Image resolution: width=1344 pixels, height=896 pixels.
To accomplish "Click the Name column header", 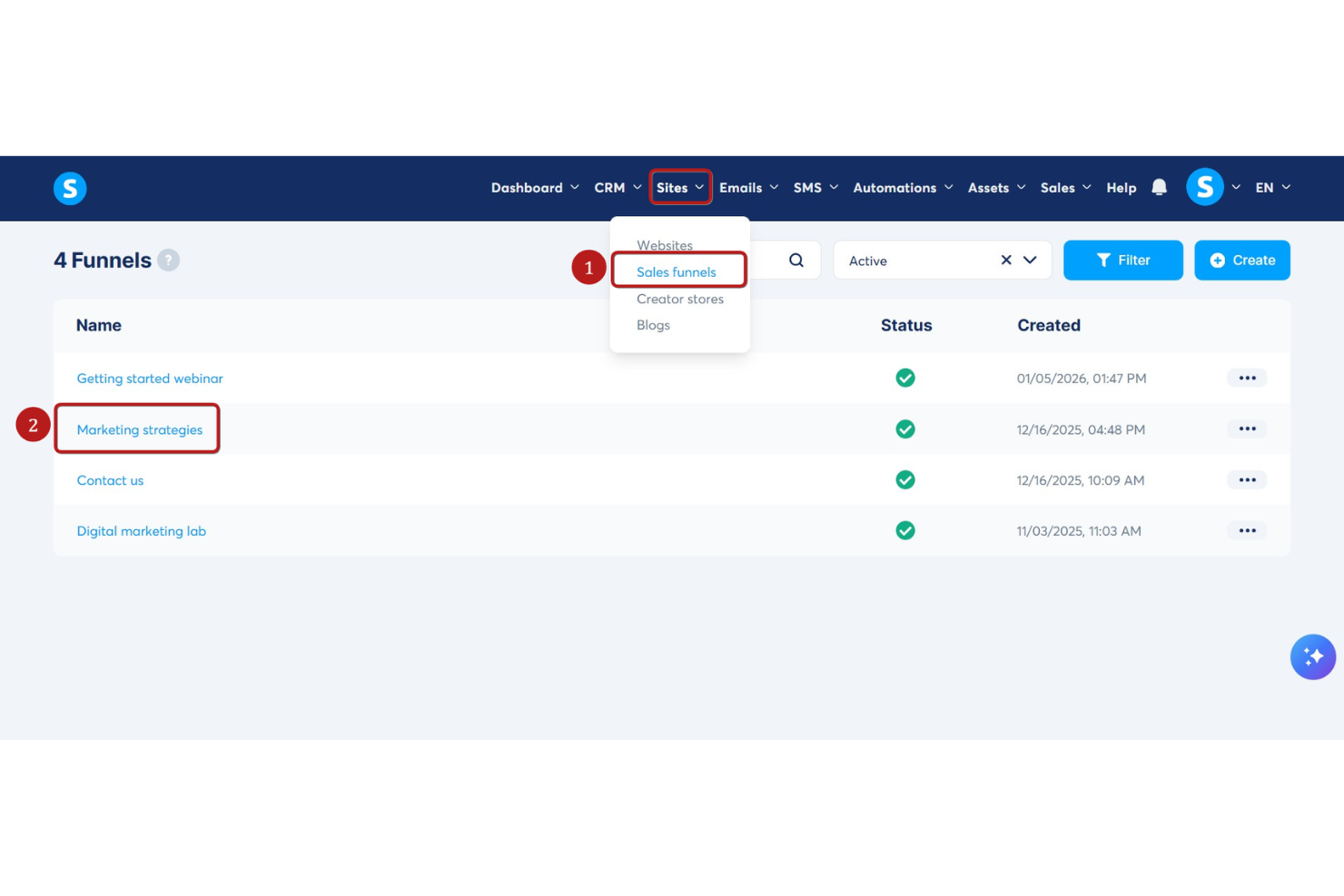I will (99, 325).
